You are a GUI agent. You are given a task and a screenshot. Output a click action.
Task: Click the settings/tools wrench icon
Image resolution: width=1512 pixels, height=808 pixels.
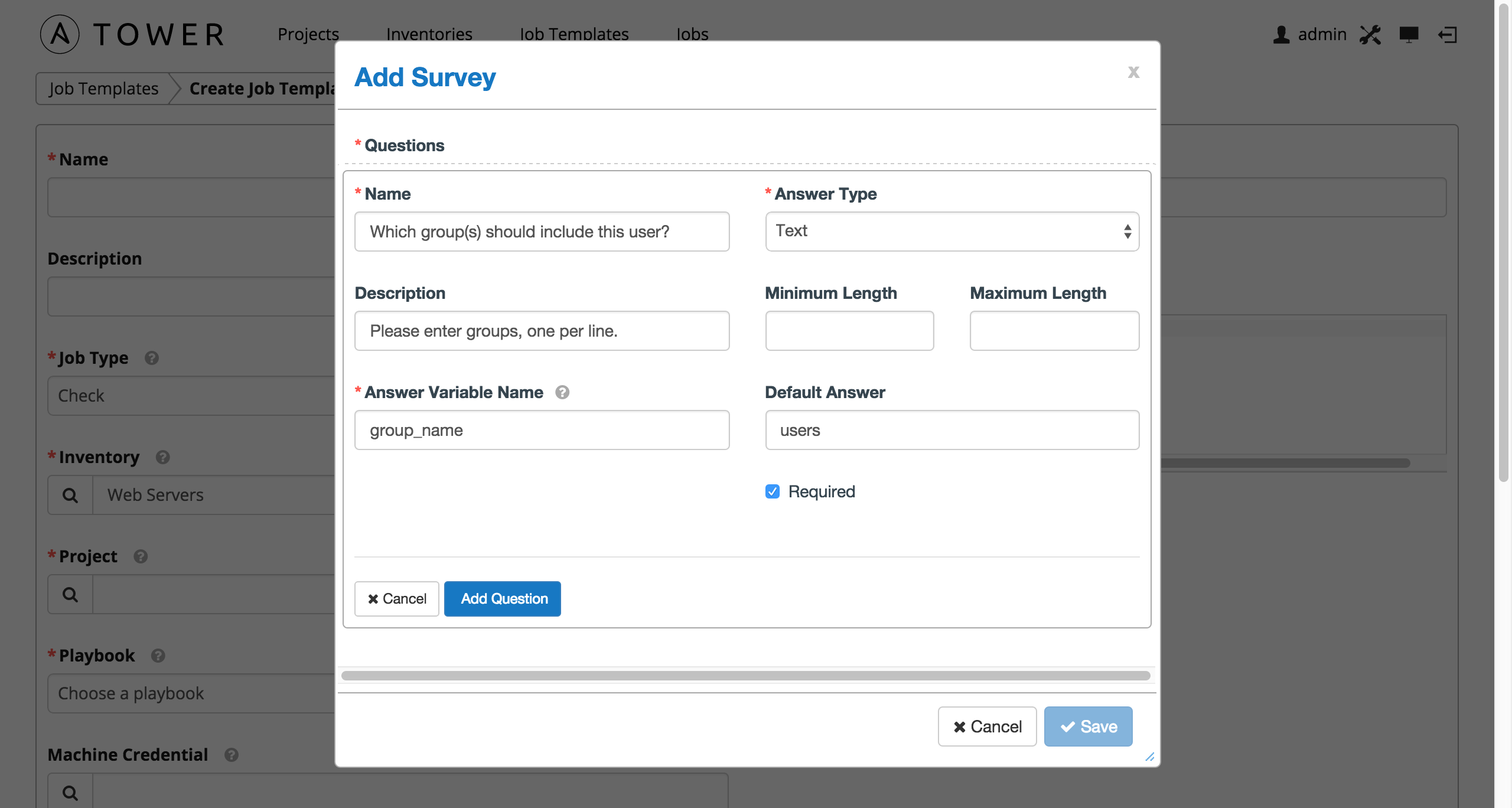point(1370,33)
